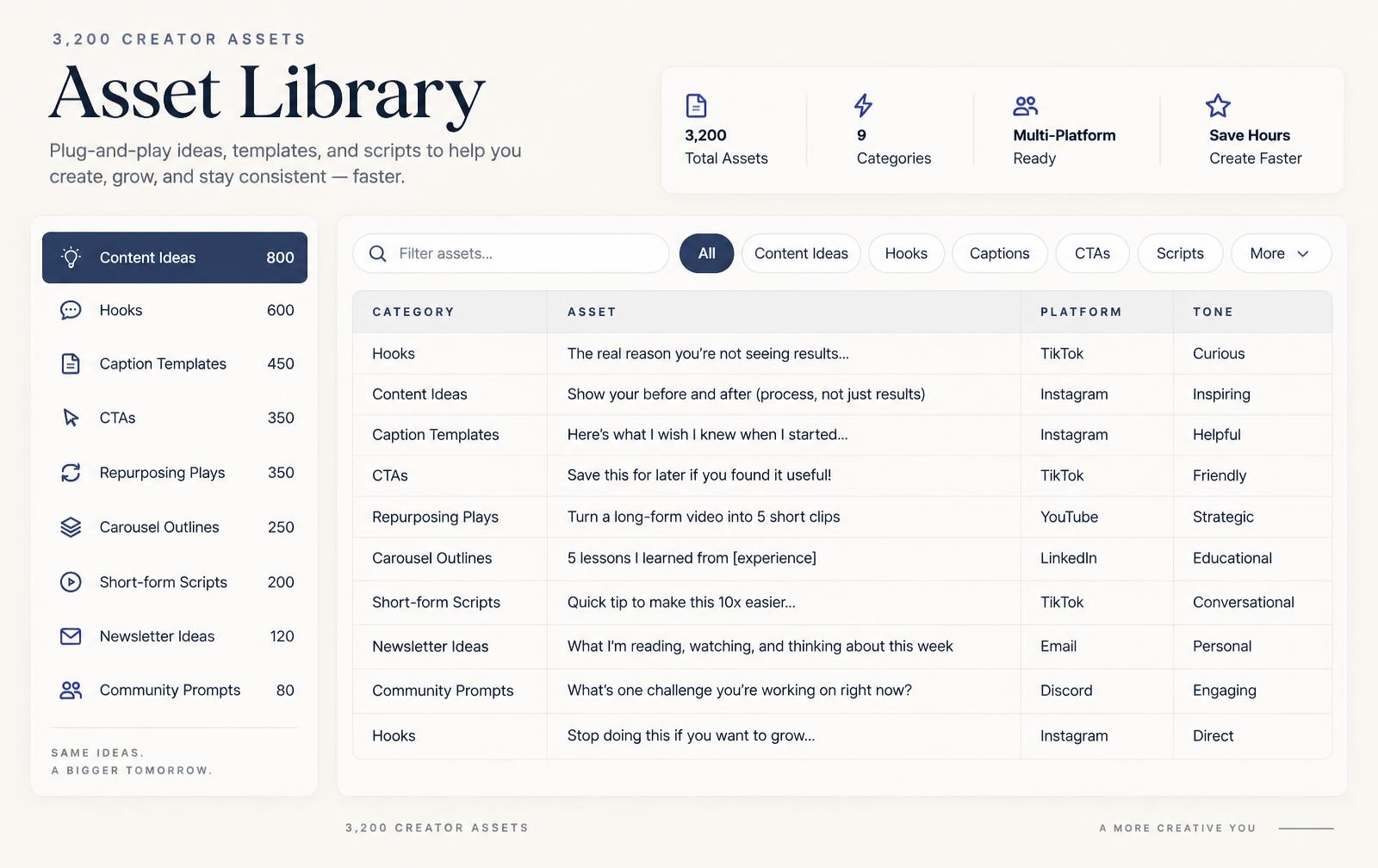Click the document icon for Caption Templates
1378x868 pixels.
(x=71, y=363)
